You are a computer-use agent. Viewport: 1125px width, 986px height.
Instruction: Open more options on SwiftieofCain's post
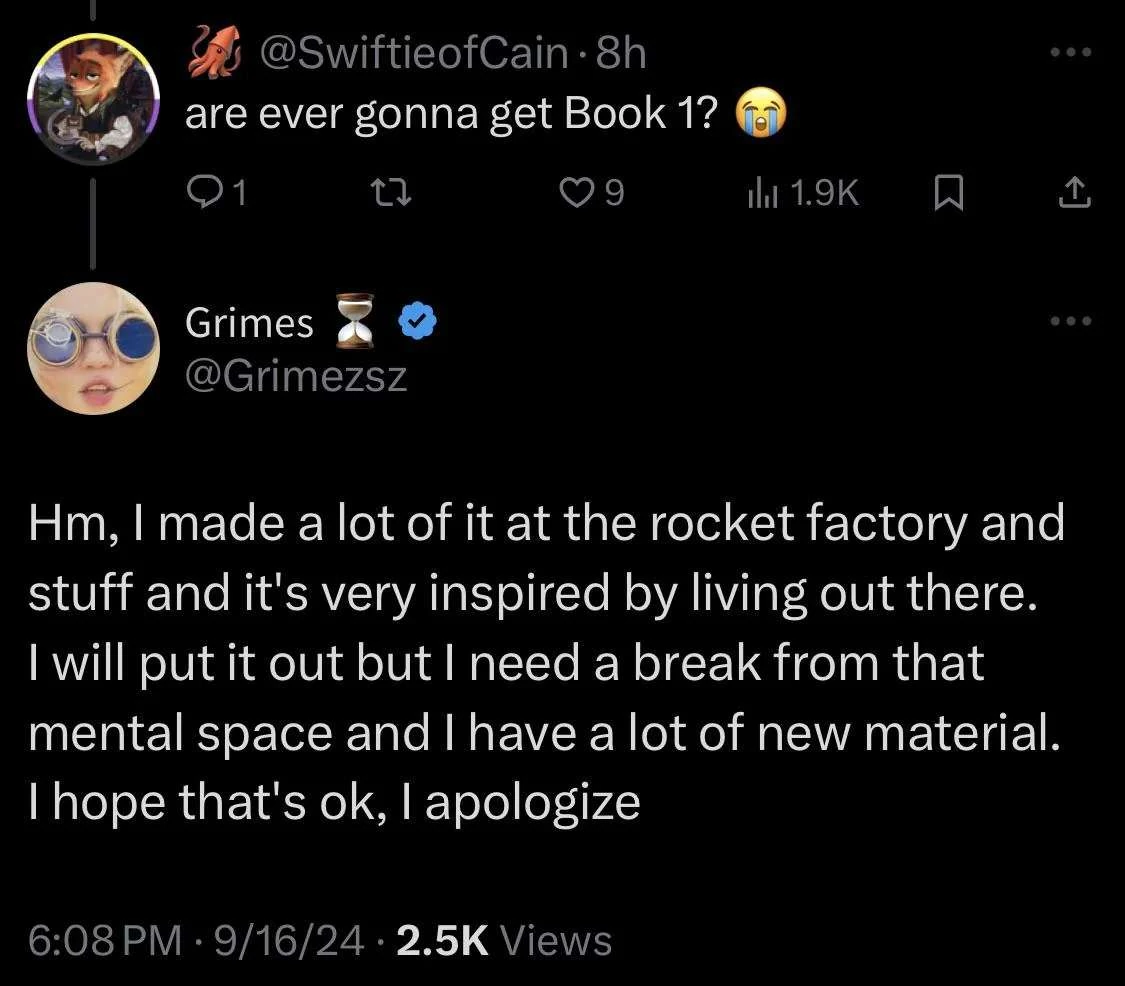(1073, 53)
